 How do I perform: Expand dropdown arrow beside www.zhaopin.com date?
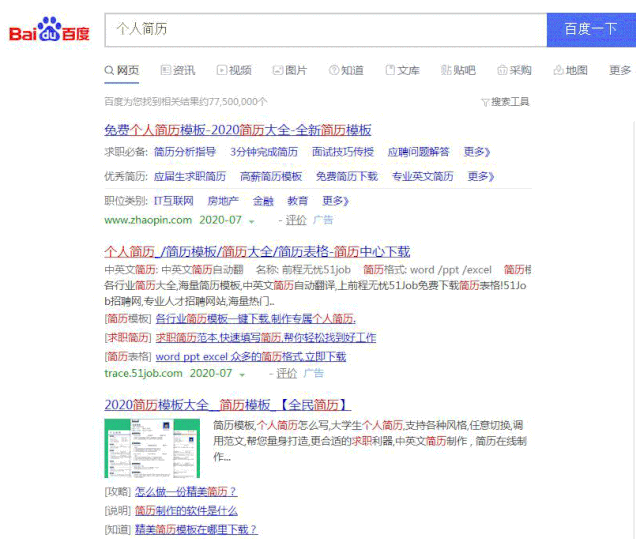pyautogui.click(x=252, y=221)
